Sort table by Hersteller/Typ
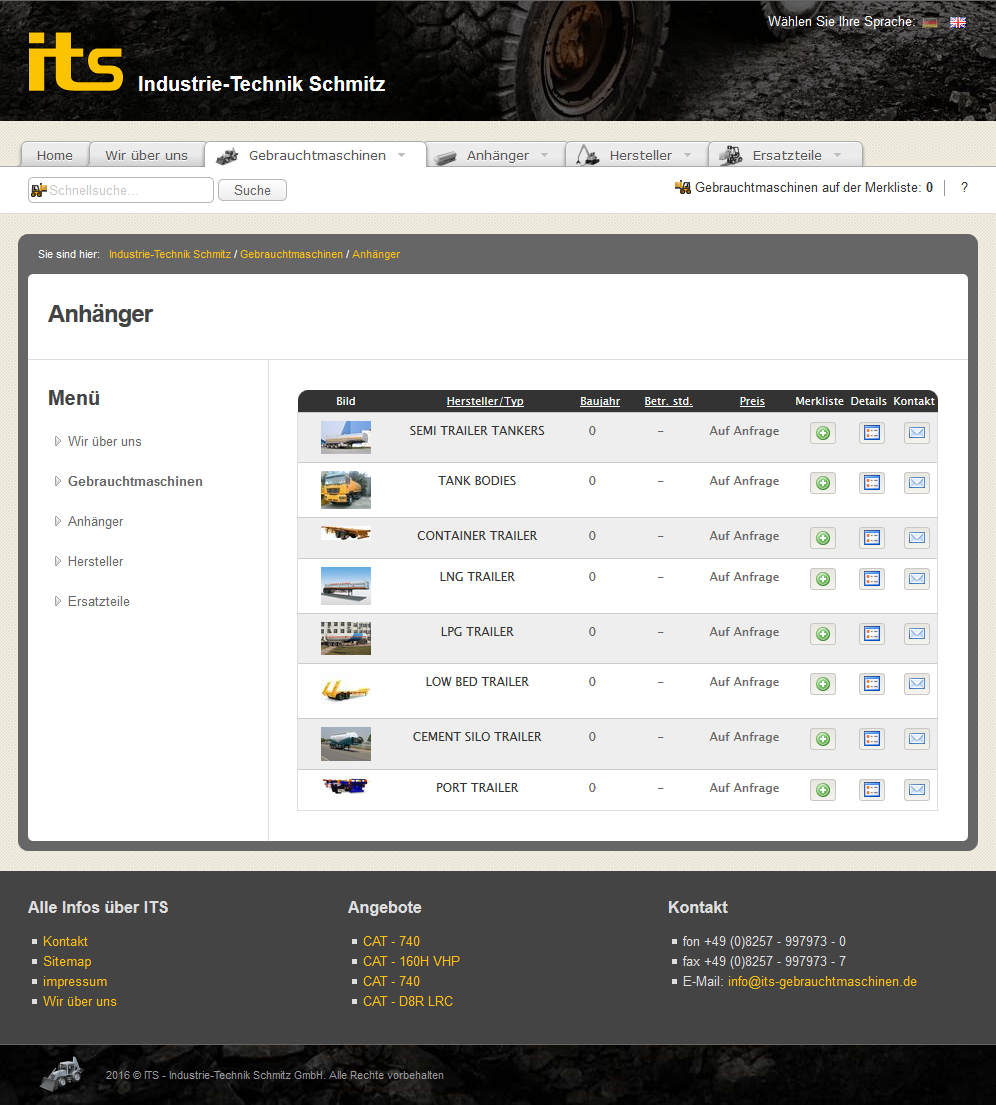This screenshot has height=1105, width=996. click(485, 401)
